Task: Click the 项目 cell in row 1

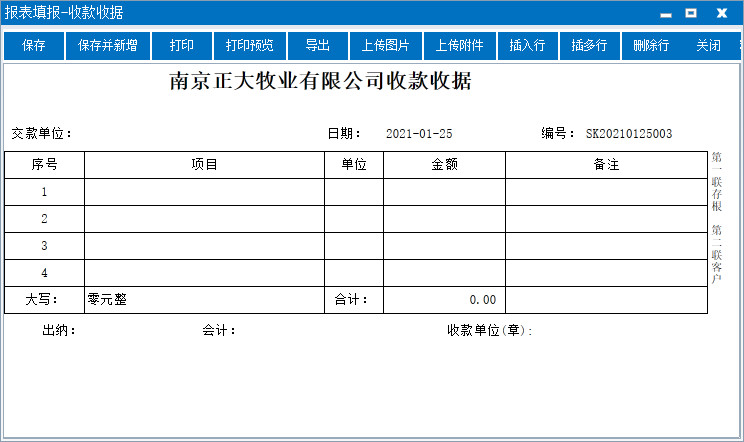Action: click(x=205, y=192)
